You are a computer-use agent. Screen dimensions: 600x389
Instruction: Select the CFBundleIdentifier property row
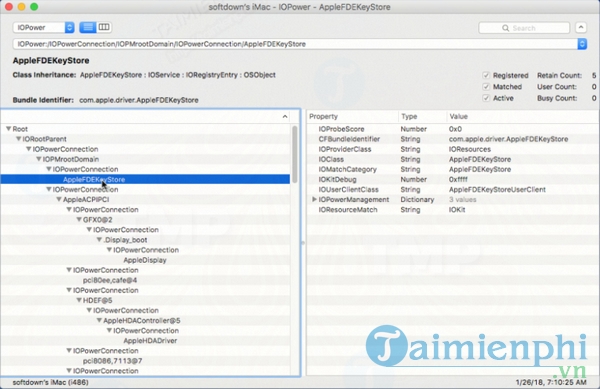[x=453, y=139]
